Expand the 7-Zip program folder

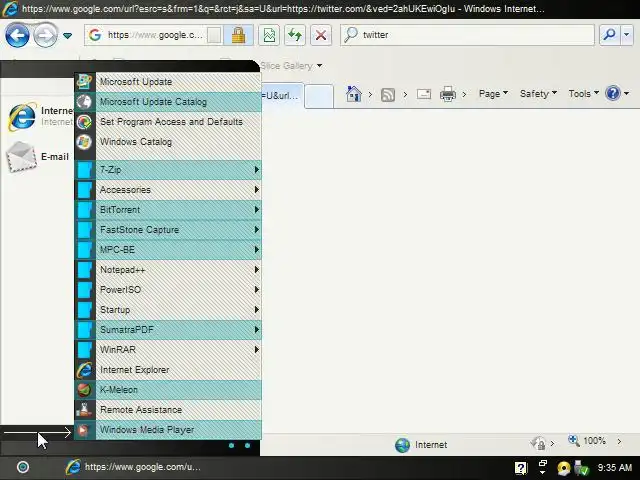[168, 169]
